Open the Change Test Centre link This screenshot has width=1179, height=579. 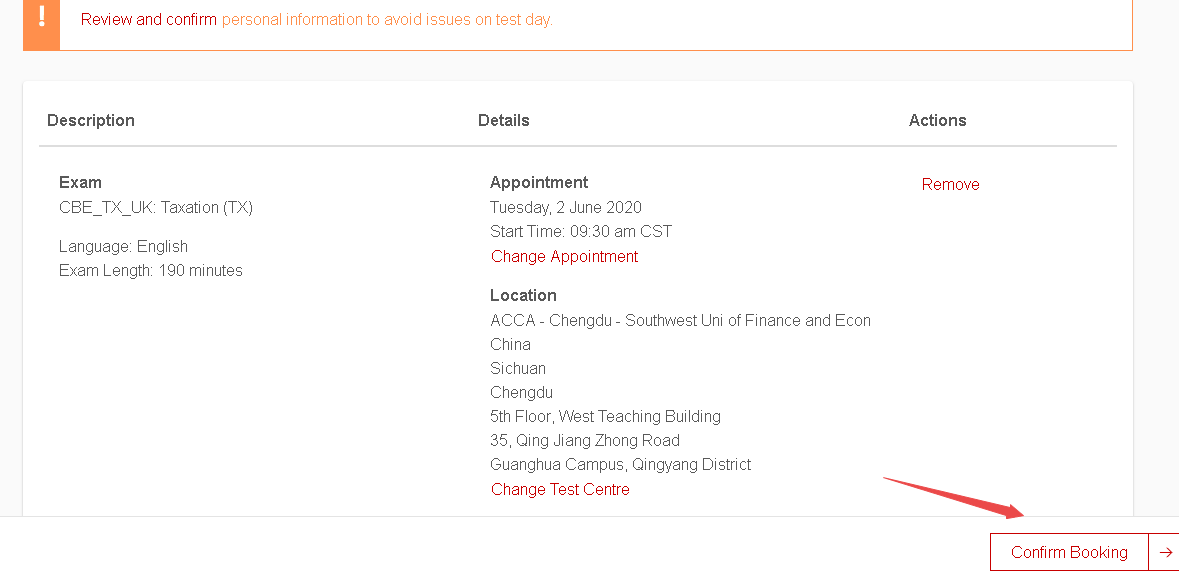click(x=560, y=489)
